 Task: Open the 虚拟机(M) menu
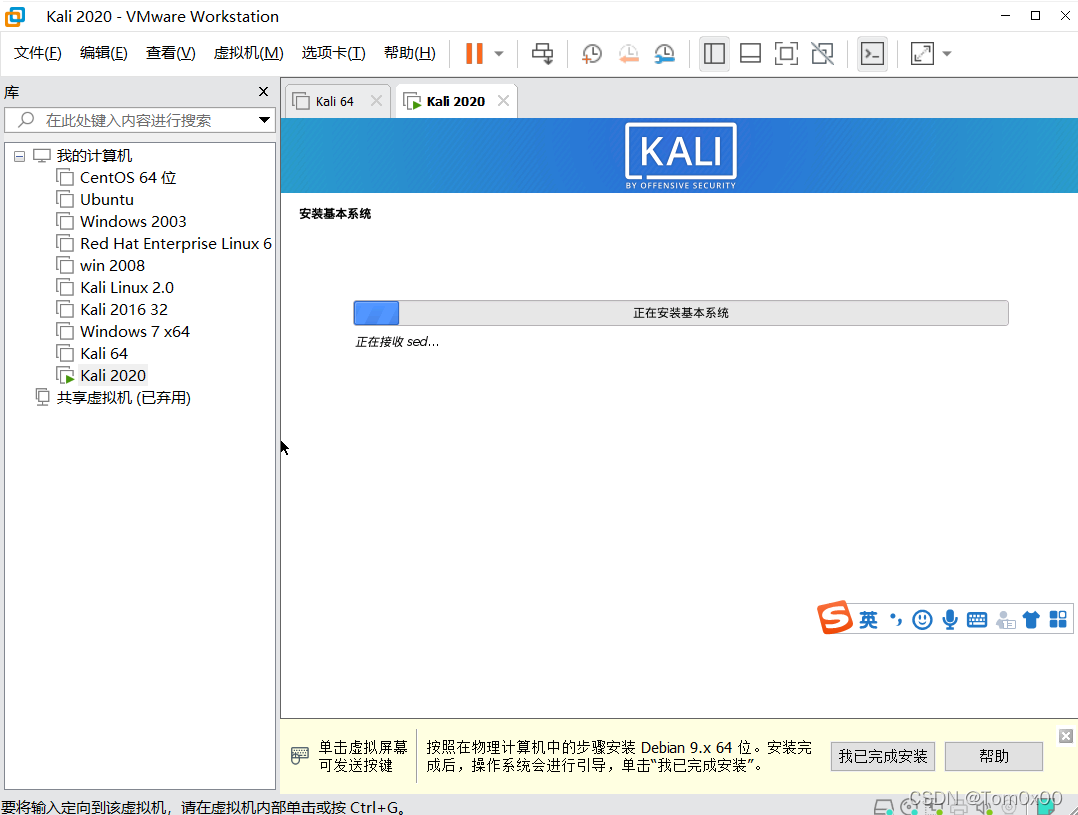(248, 53)
